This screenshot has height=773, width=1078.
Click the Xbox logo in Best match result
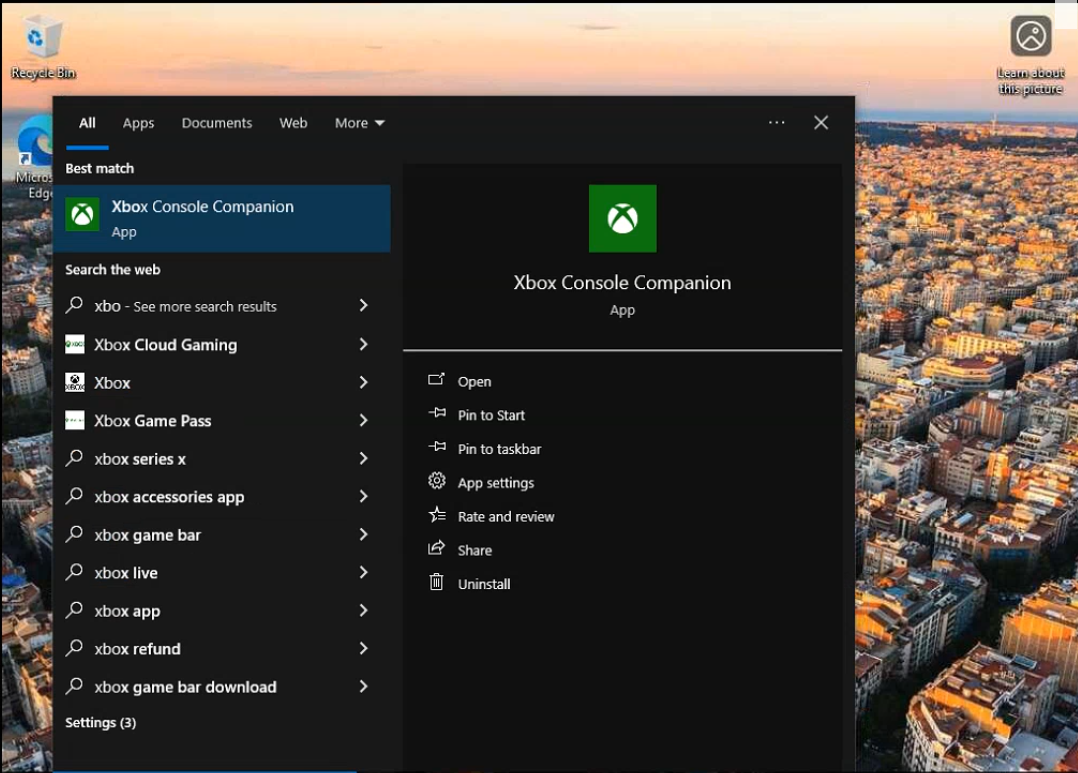[x=82, y=215]
